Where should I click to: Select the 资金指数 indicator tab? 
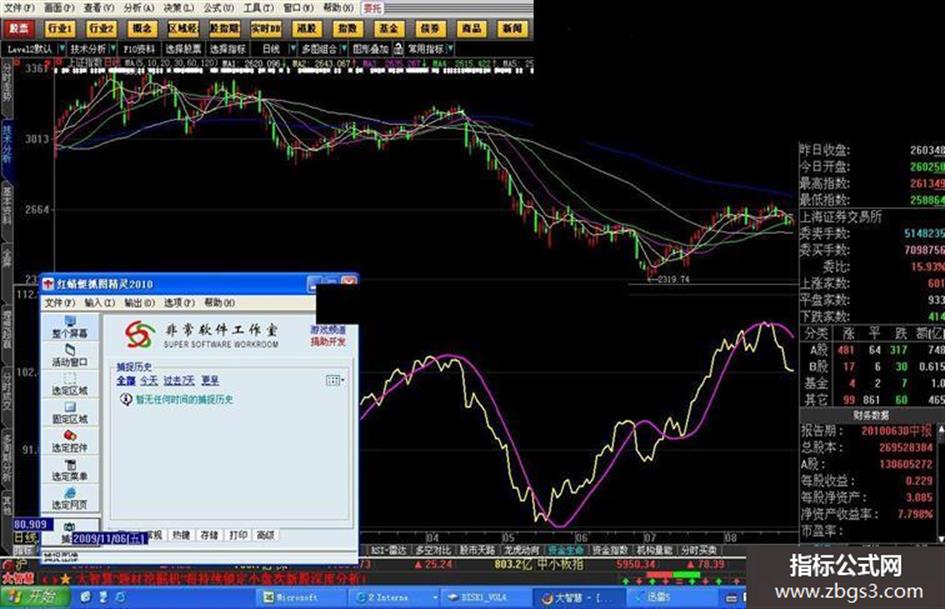point(610,550)
